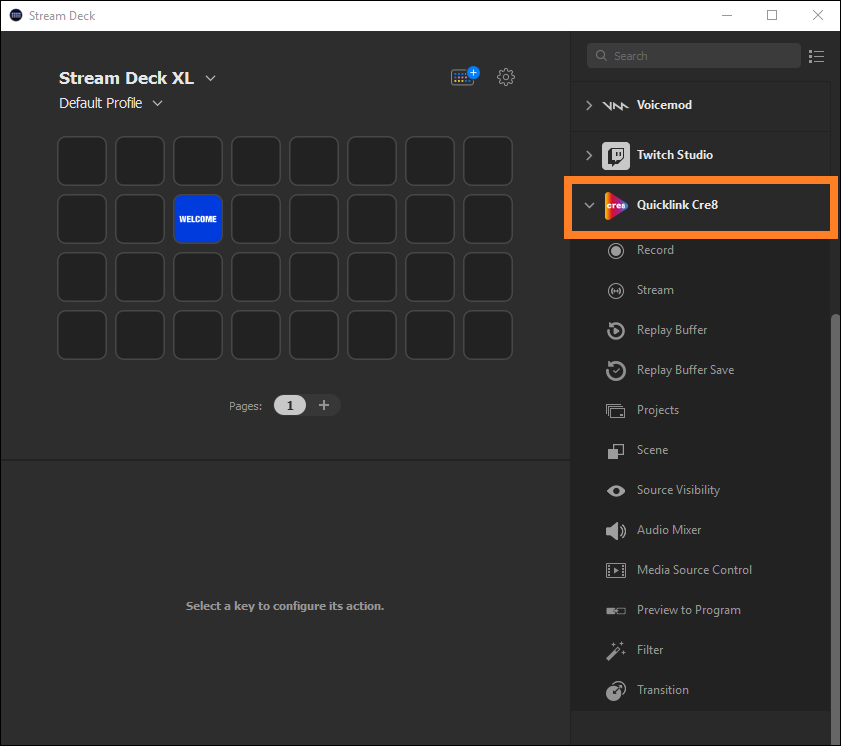Select the Scene action label
841x746 pixels.
coord(652,450)
